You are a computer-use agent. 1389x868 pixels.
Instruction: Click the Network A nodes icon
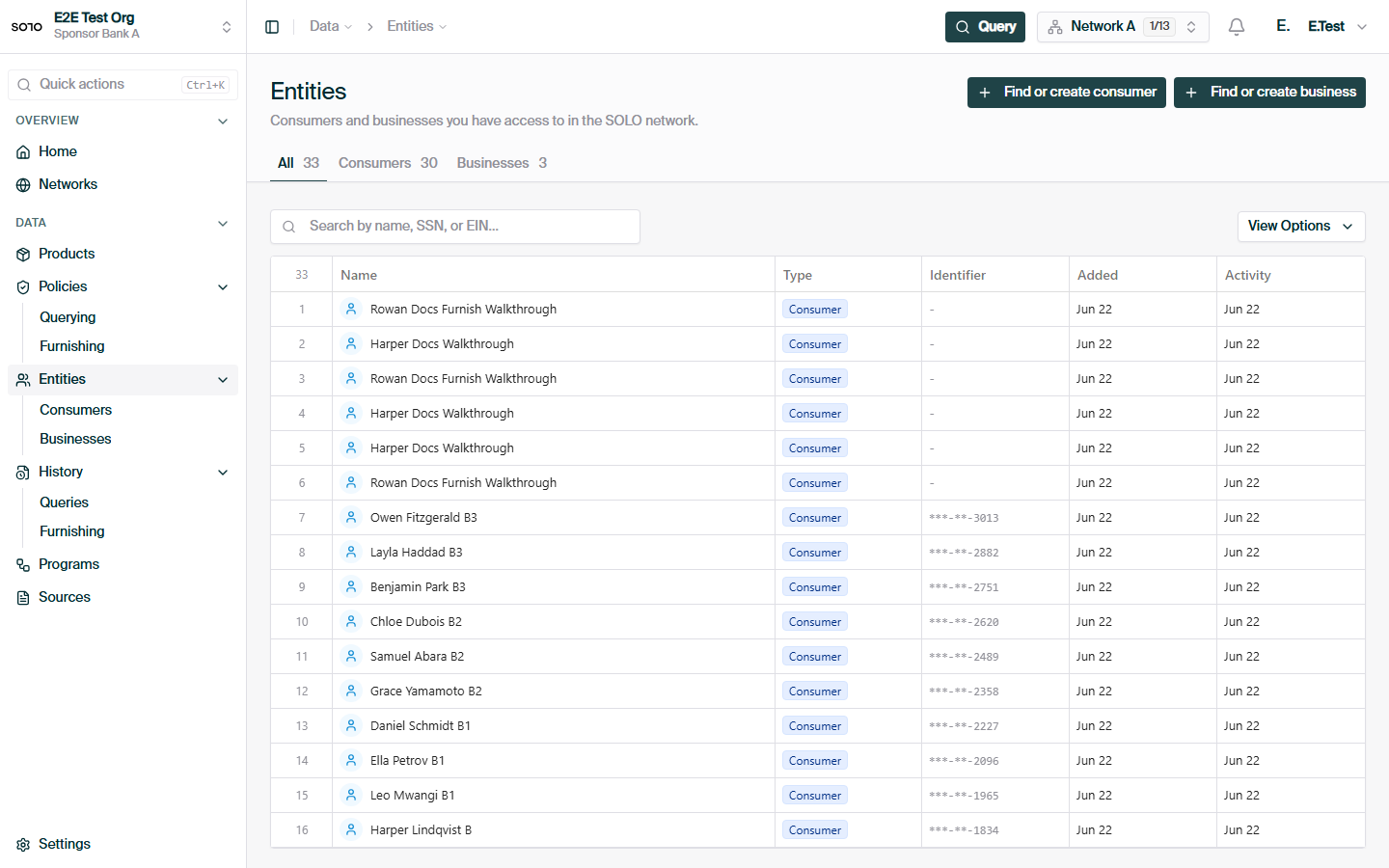coord(1055,27)
